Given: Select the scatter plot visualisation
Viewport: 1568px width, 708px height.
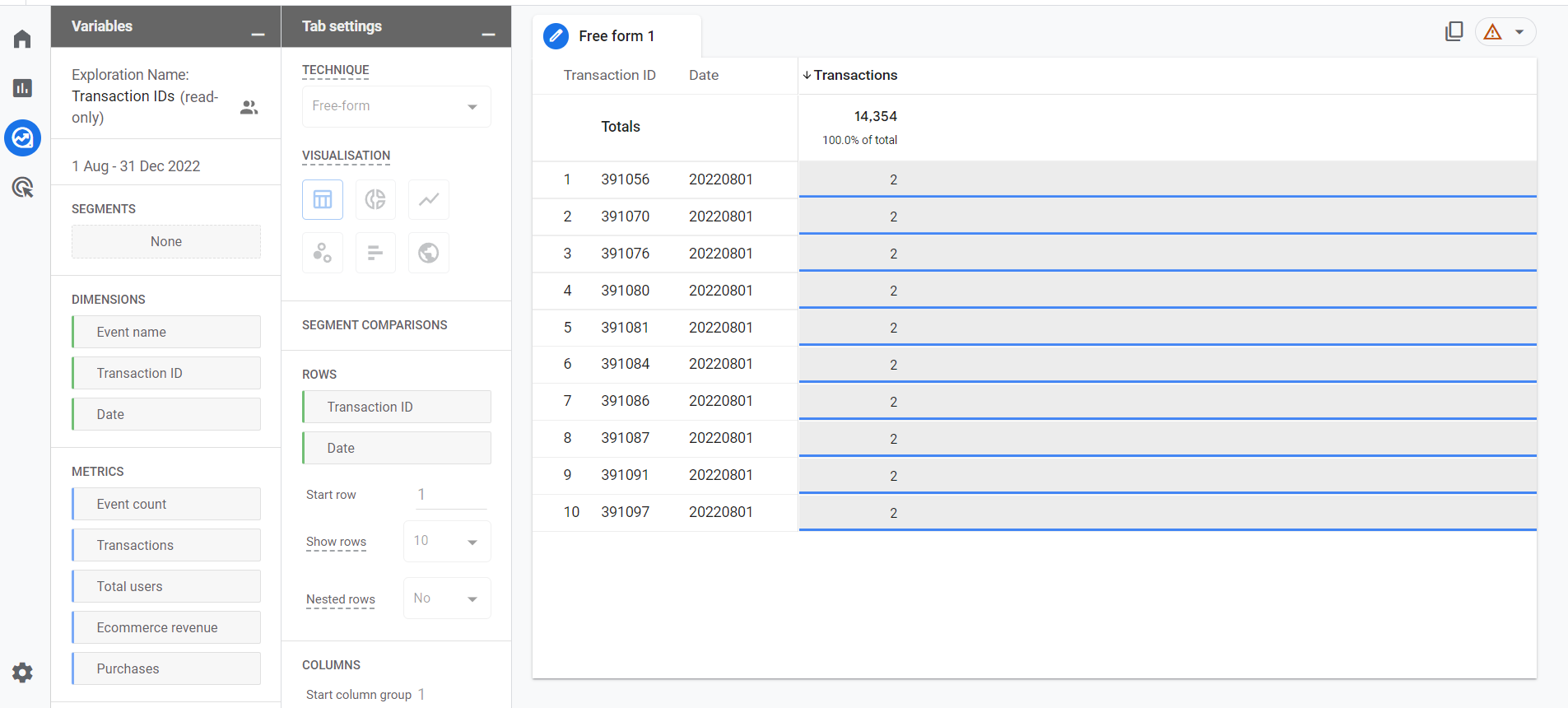Looking at the screenshot, I should (x=323, y=253).
